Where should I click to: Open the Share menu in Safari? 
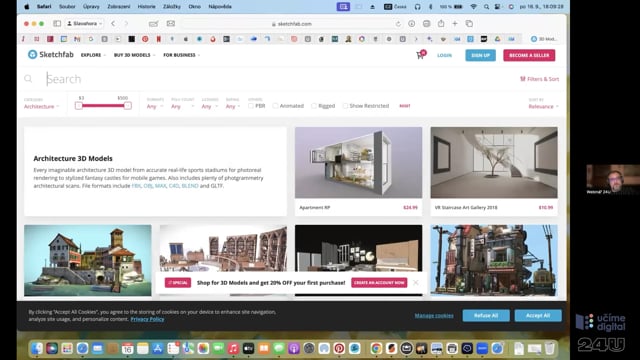441,24
